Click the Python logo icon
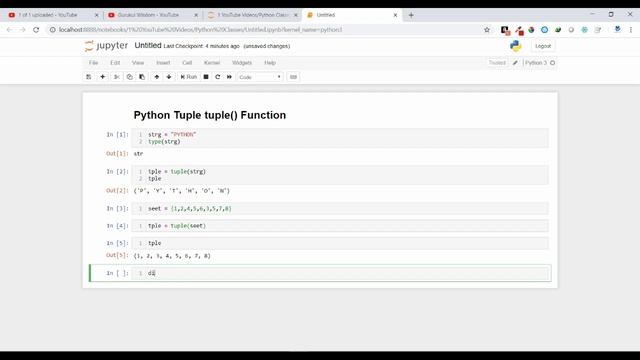The image size is (640, 360). (x=516, y=46)
